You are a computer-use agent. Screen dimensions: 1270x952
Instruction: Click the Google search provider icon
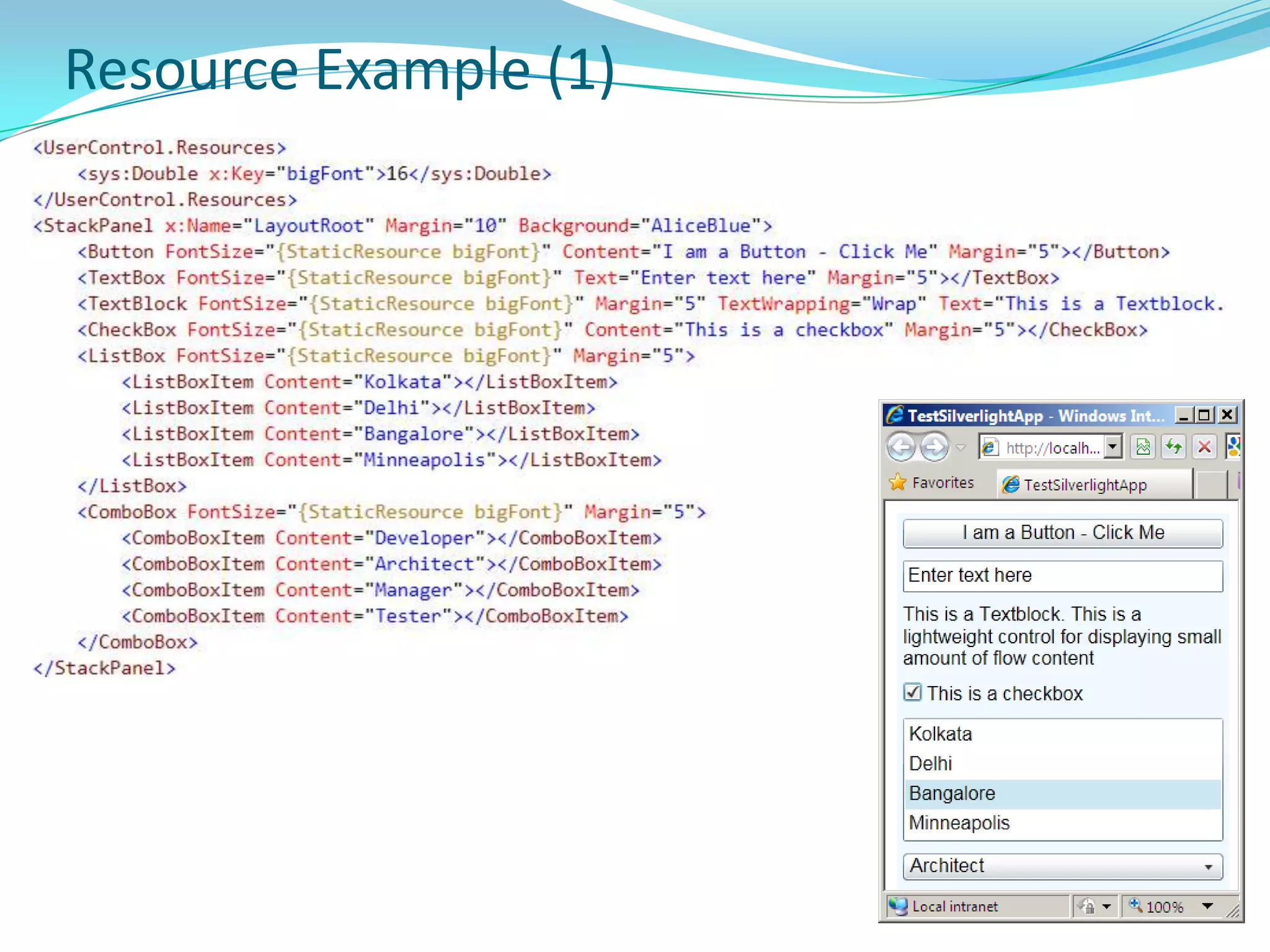[1233, 447]
